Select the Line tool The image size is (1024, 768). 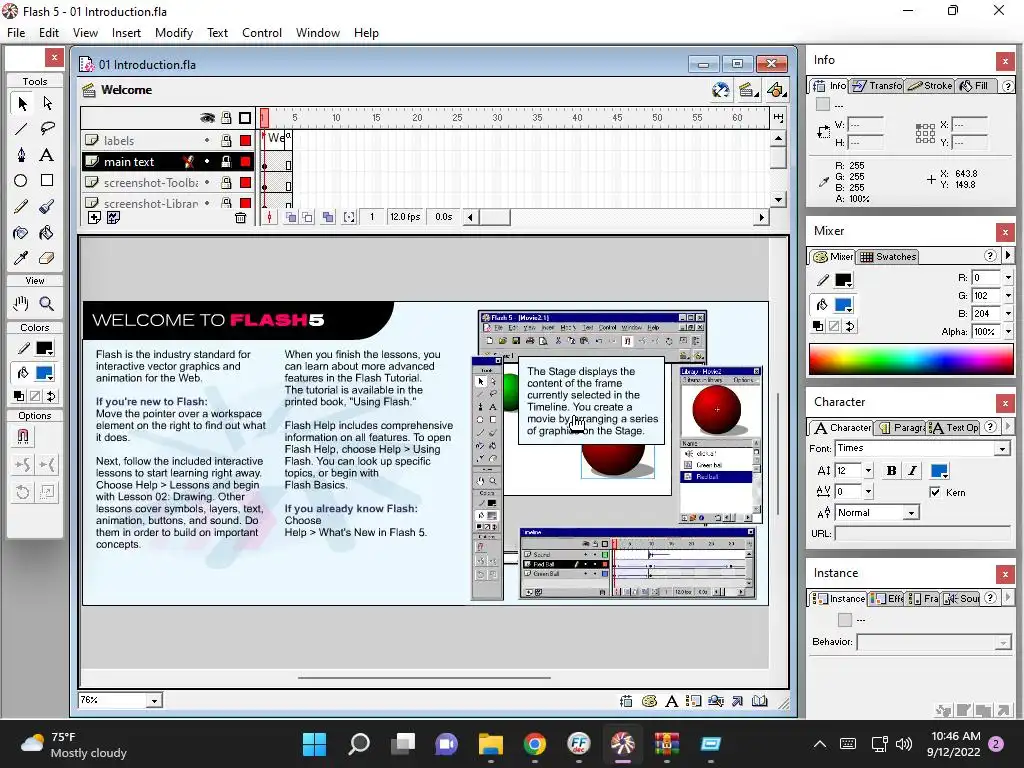[x=22, y=129]
